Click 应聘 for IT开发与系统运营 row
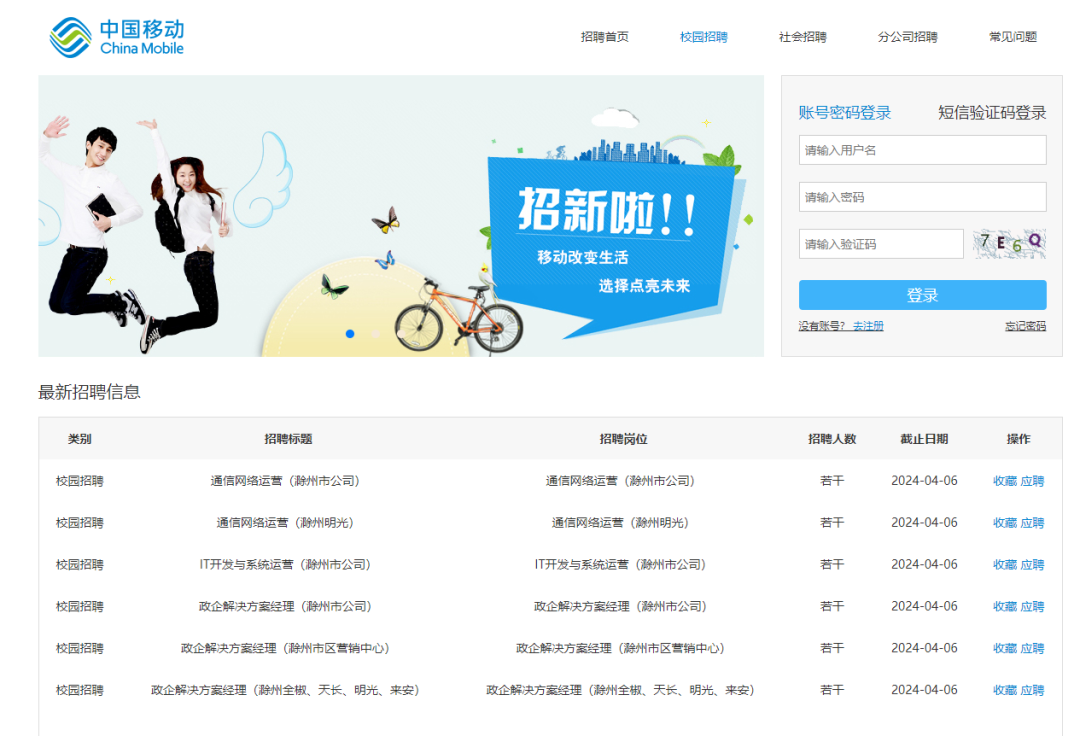 point(1032,565)
